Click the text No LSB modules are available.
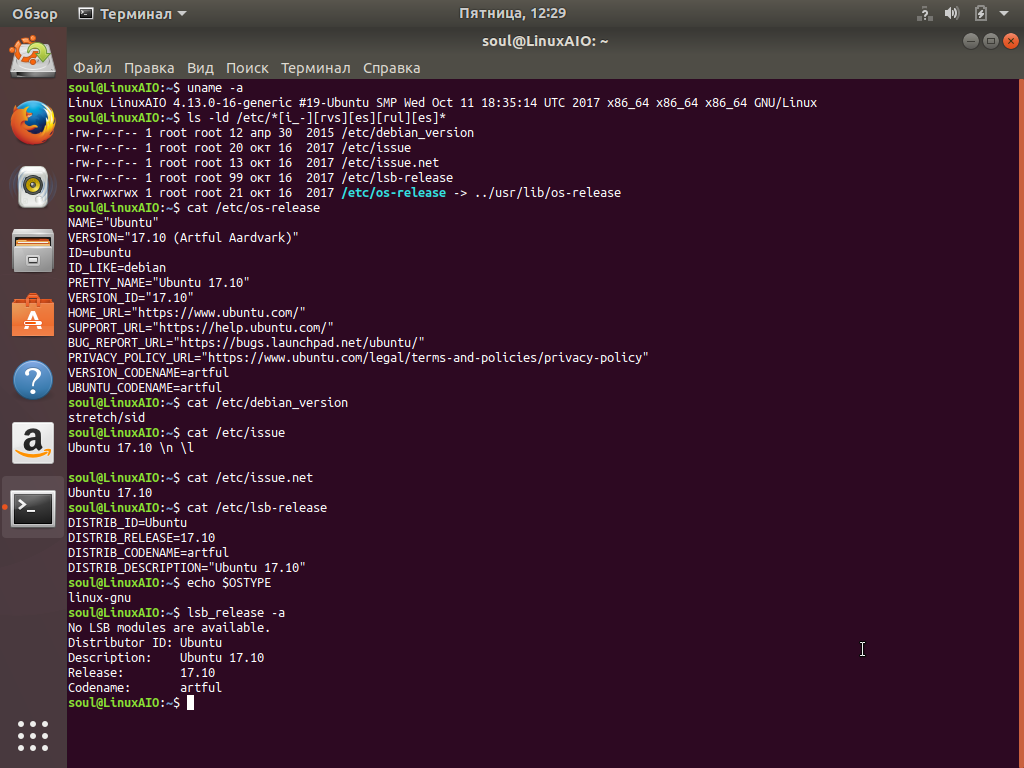Viewport: 1024px width, 768px height. [x=169, y=628]
